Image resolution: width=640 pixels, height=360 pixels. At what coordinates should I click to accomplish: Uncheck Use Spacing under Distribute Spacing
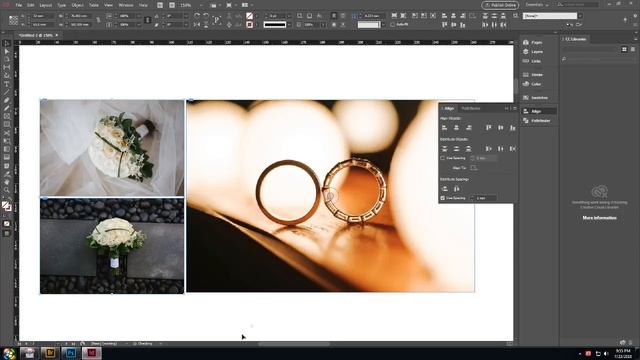442,198
